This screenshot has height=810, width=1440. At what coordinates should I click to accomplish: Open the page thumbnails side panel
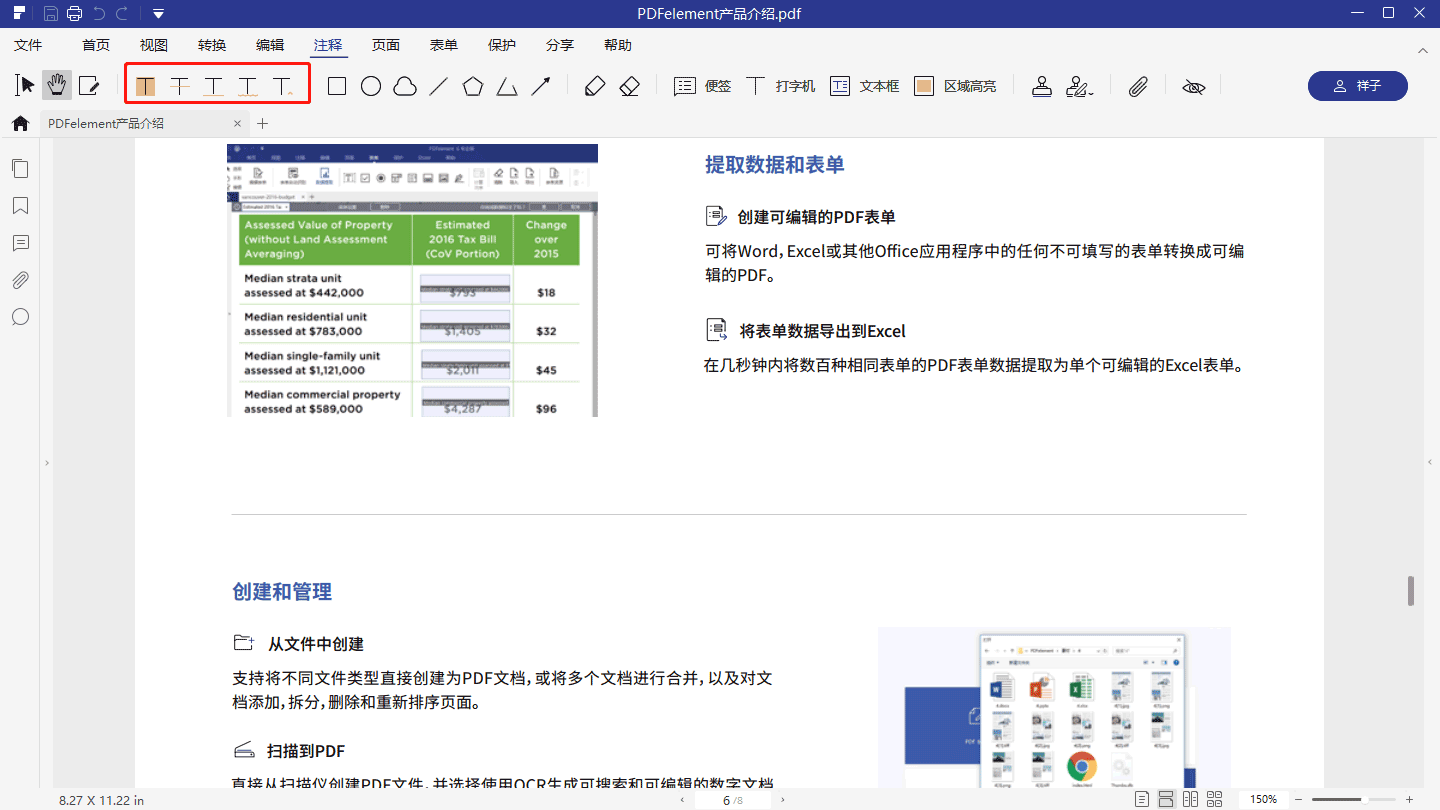point(20,168)
